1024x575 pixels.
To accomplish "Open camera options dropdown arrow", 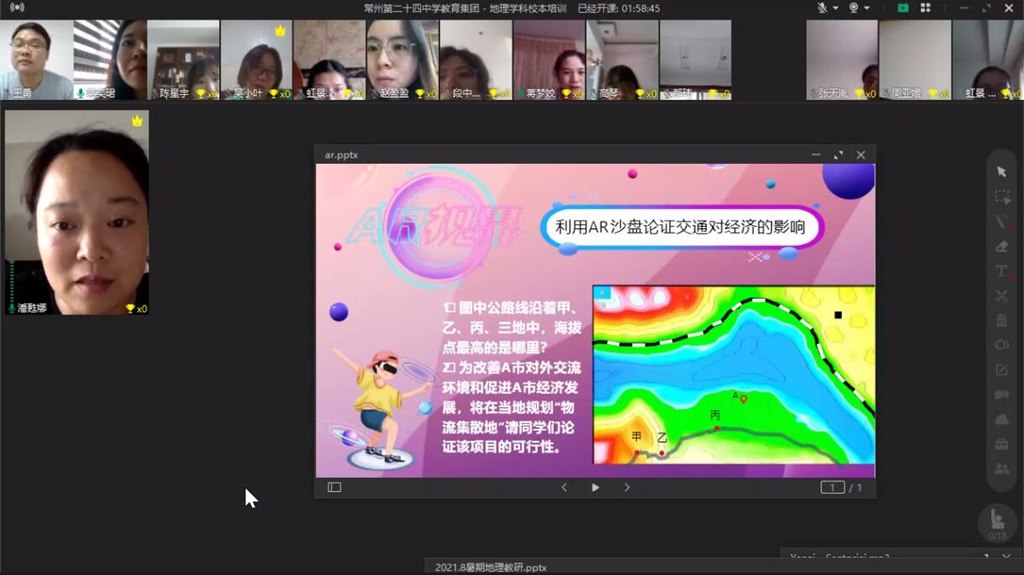I will tap(866, 7).
